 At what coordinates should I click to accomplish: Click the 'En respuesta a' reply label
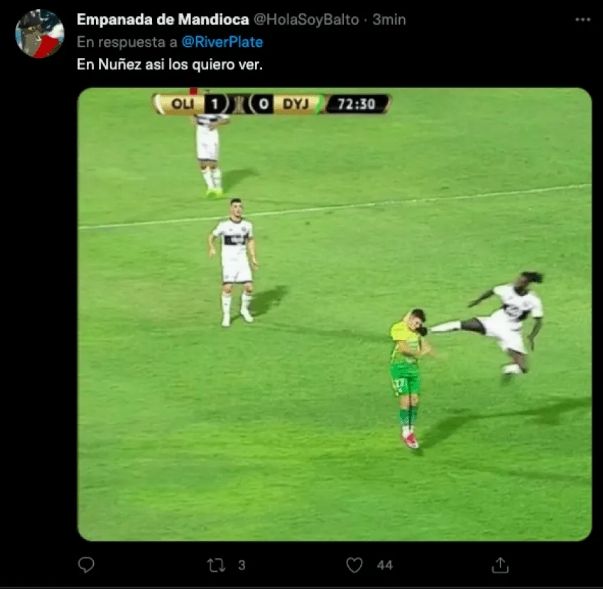127,42
